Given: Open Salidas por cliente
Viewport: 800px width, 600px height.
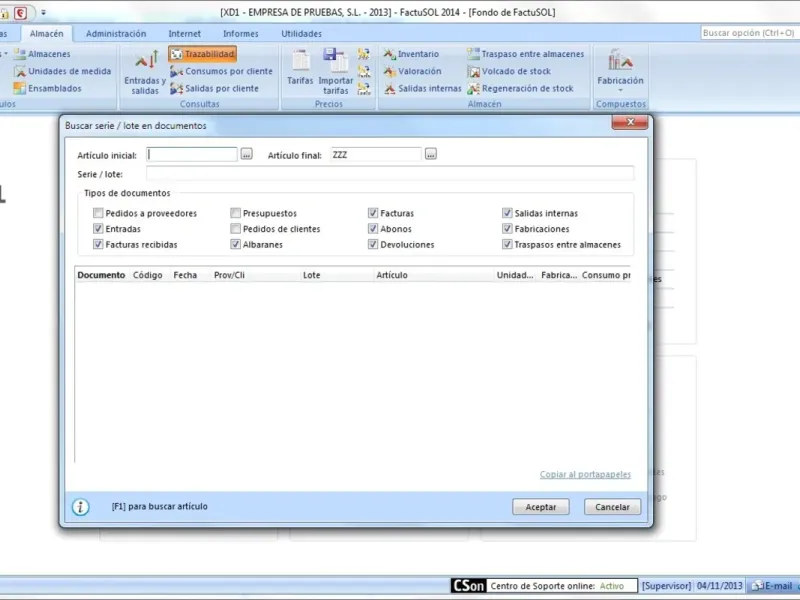Looking at the screenshot, I should point(214,88).
